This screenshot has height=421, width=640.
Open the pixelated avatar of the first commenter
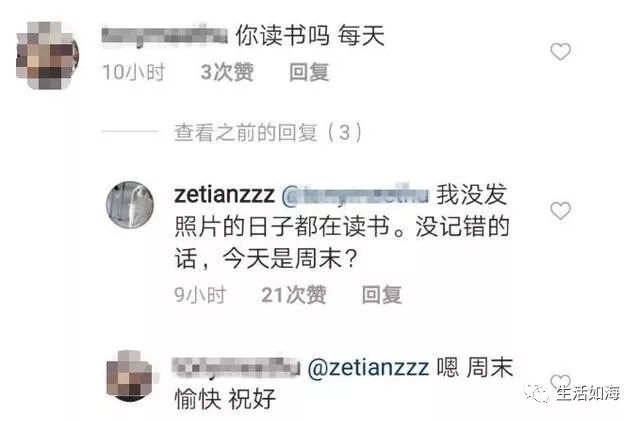tap(47, 56)
